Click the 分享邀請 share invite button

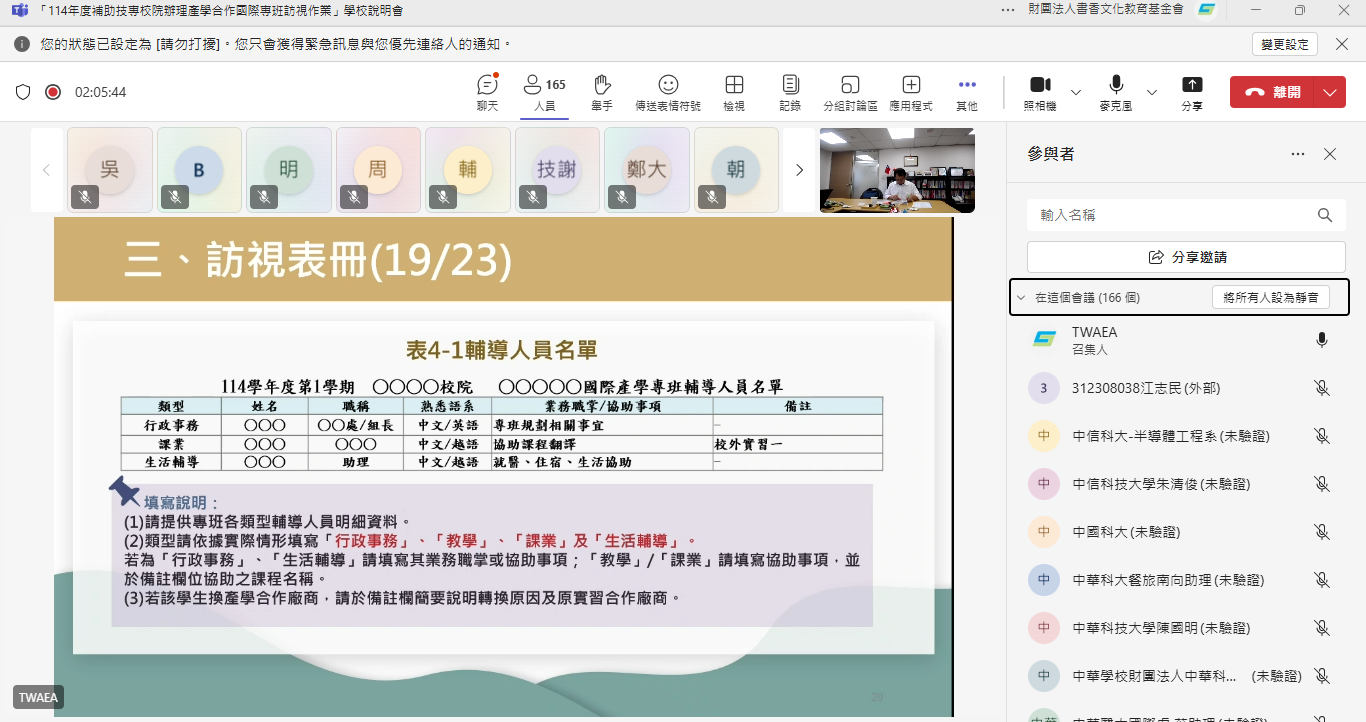pos(1186,257)
